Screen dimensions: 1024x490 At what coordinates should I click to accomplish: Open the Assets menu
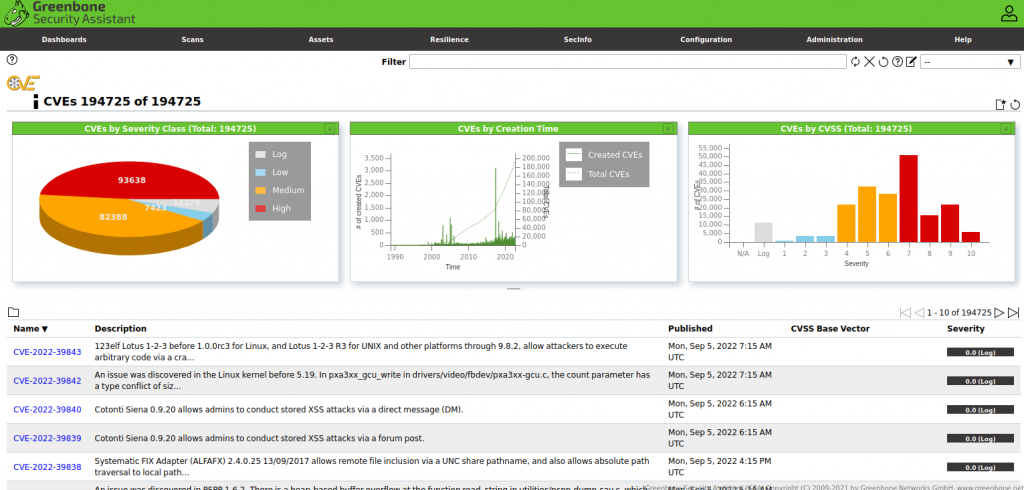tap(321, 39)
